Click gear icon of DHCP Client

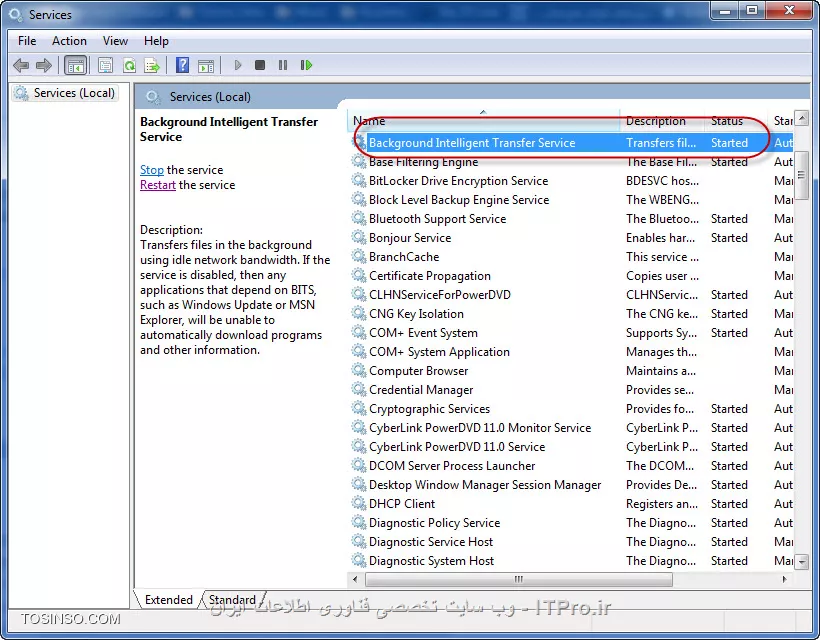pos(358,504)
